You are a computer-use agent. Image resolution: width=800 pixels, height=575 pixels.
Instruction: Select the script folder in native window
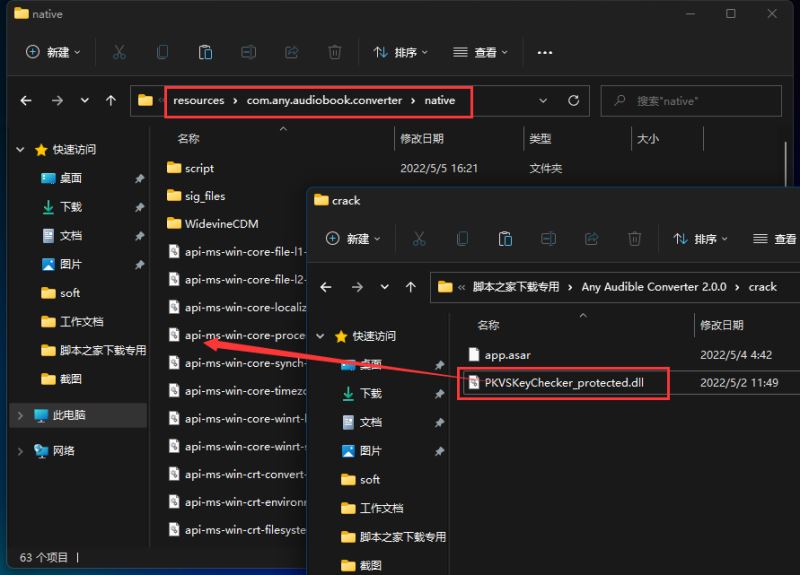190,168
